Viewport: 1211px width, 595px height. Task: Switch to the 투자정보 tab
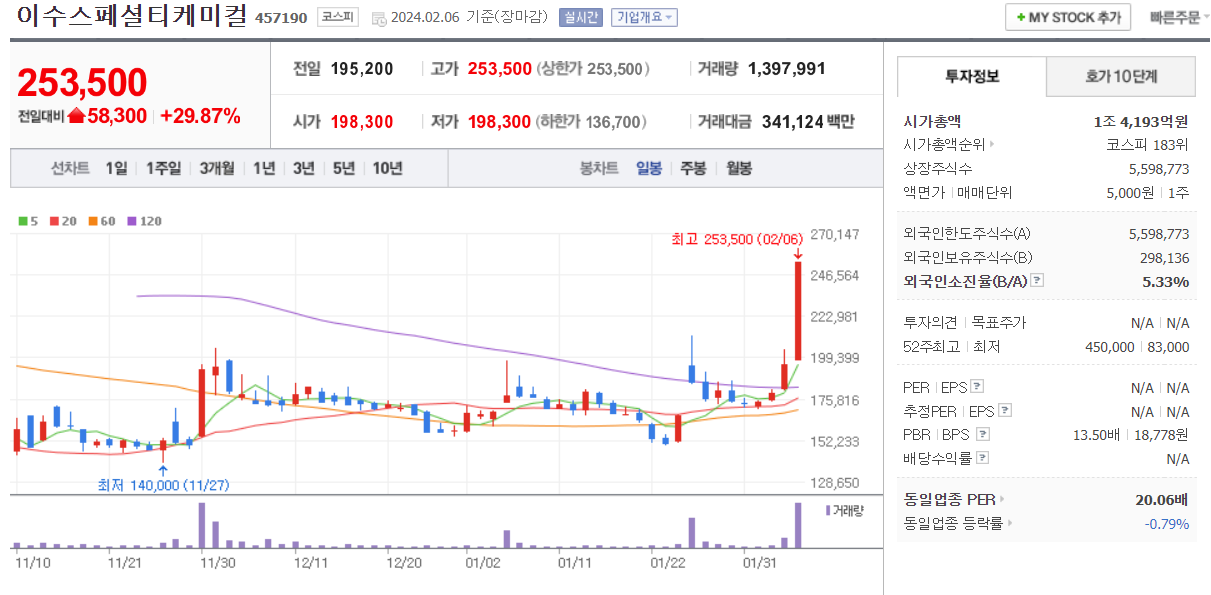[x=972, y=76]
